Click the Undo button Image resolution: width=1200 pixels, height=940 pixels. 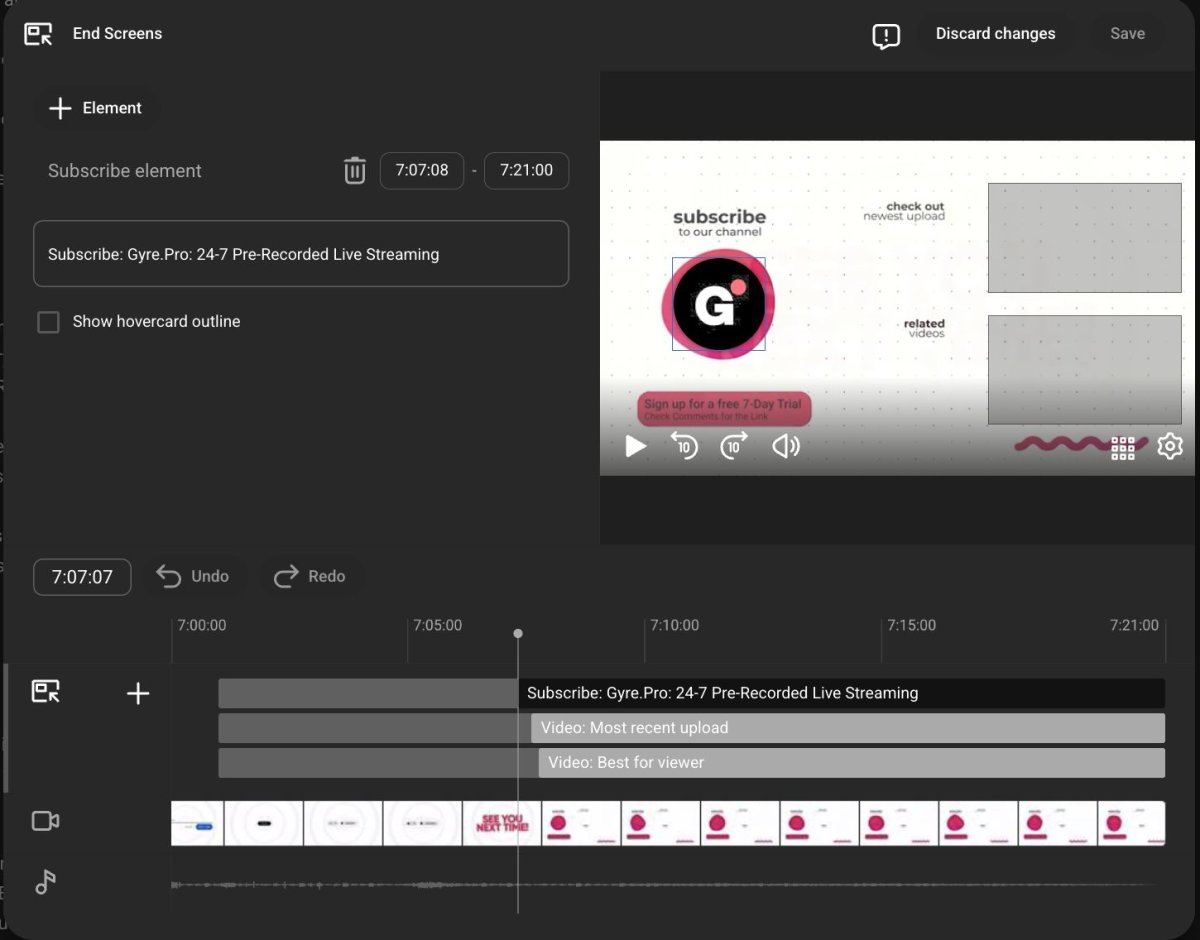(194, 576)
